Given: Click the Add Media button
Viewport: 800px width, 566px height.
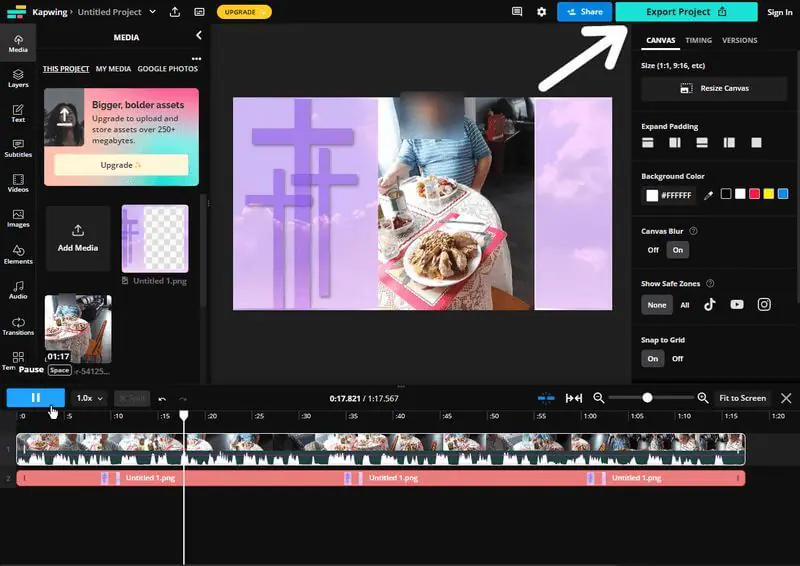Looking at the screenshot, I should pos(78,238).
